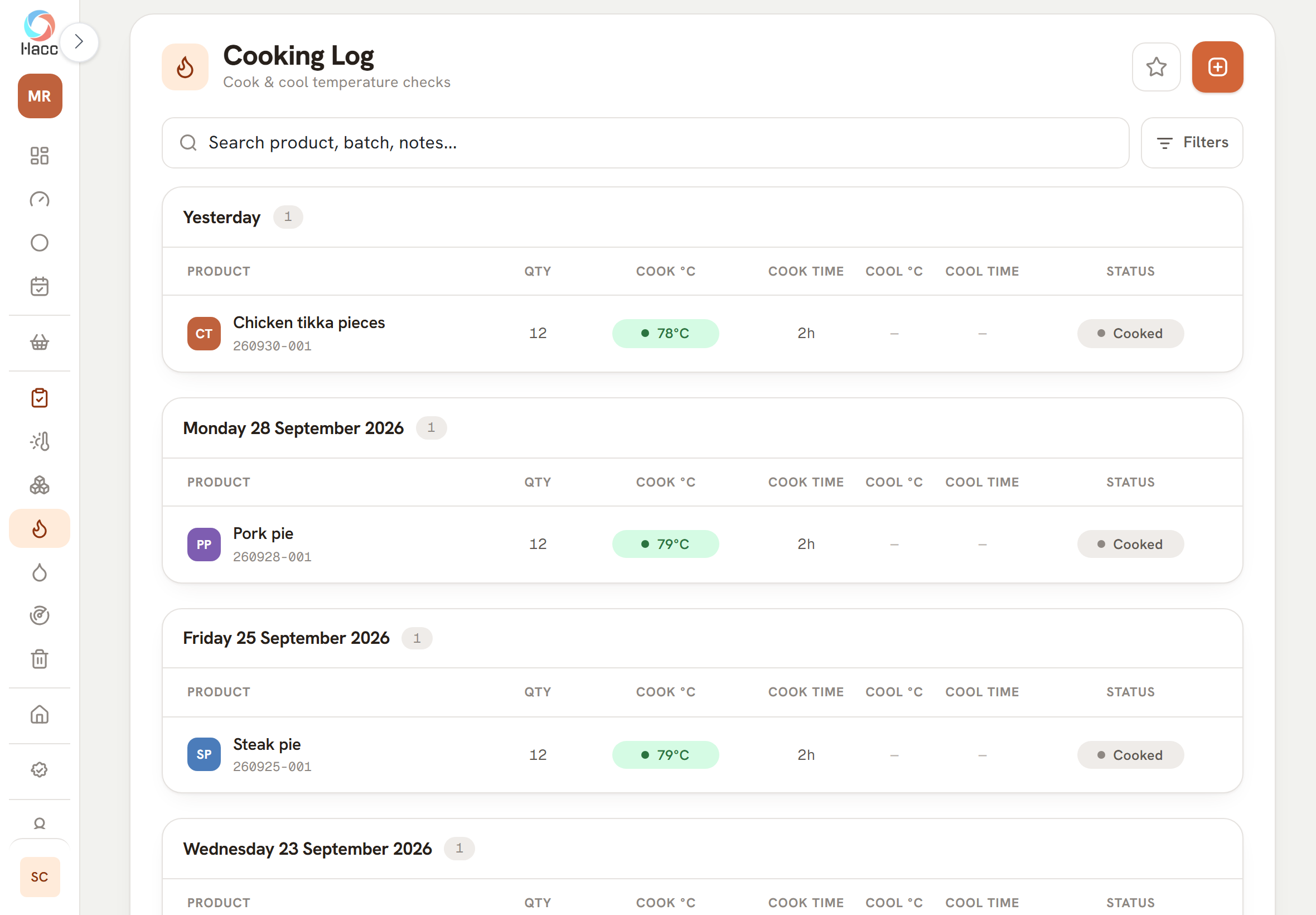The width and height of the screenshot is (1316, 915).
Task: Open the settings badge icon in sidebar
Action: (40, 770)
